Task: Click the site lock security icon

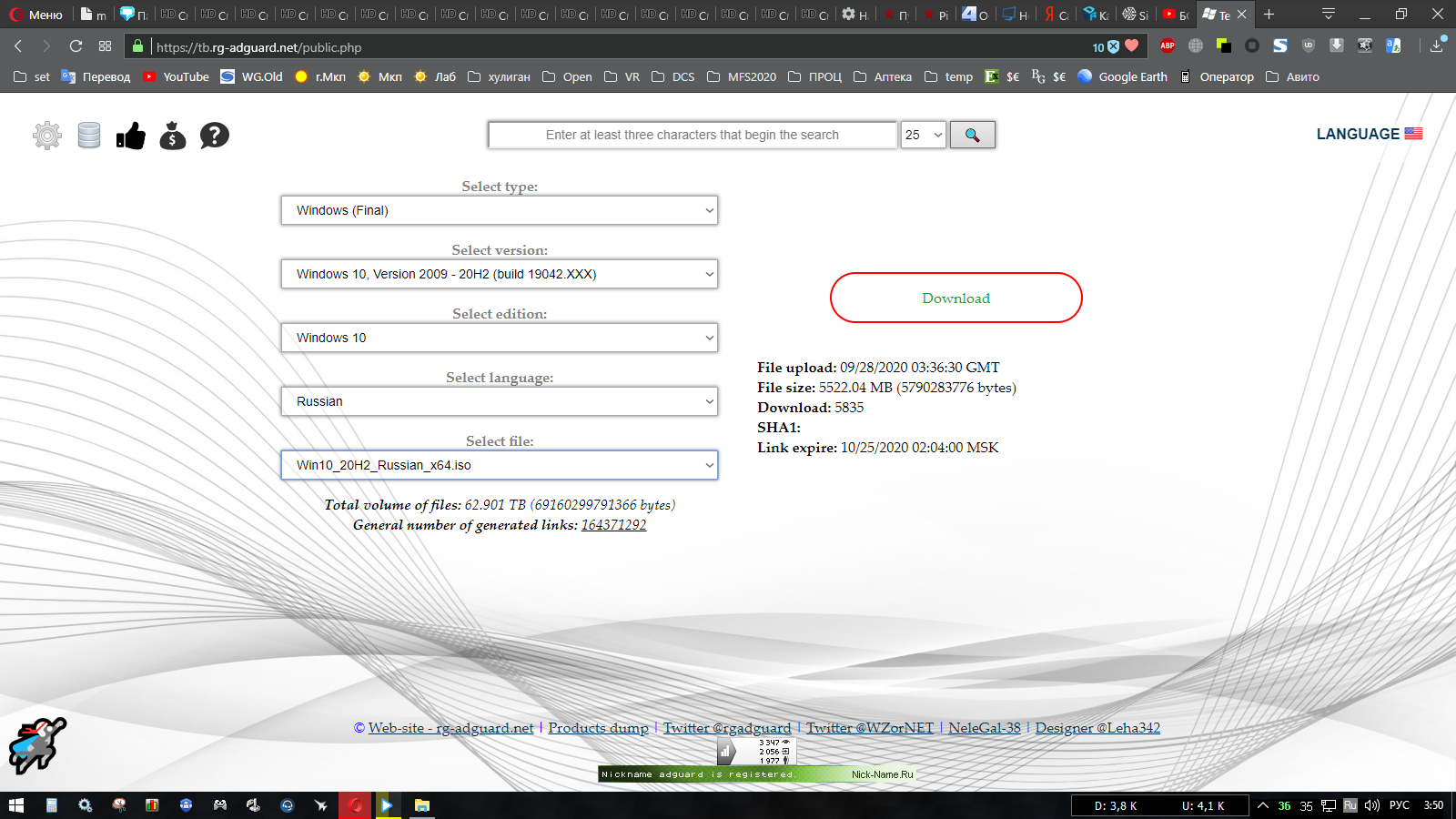Action: [138, 46]
